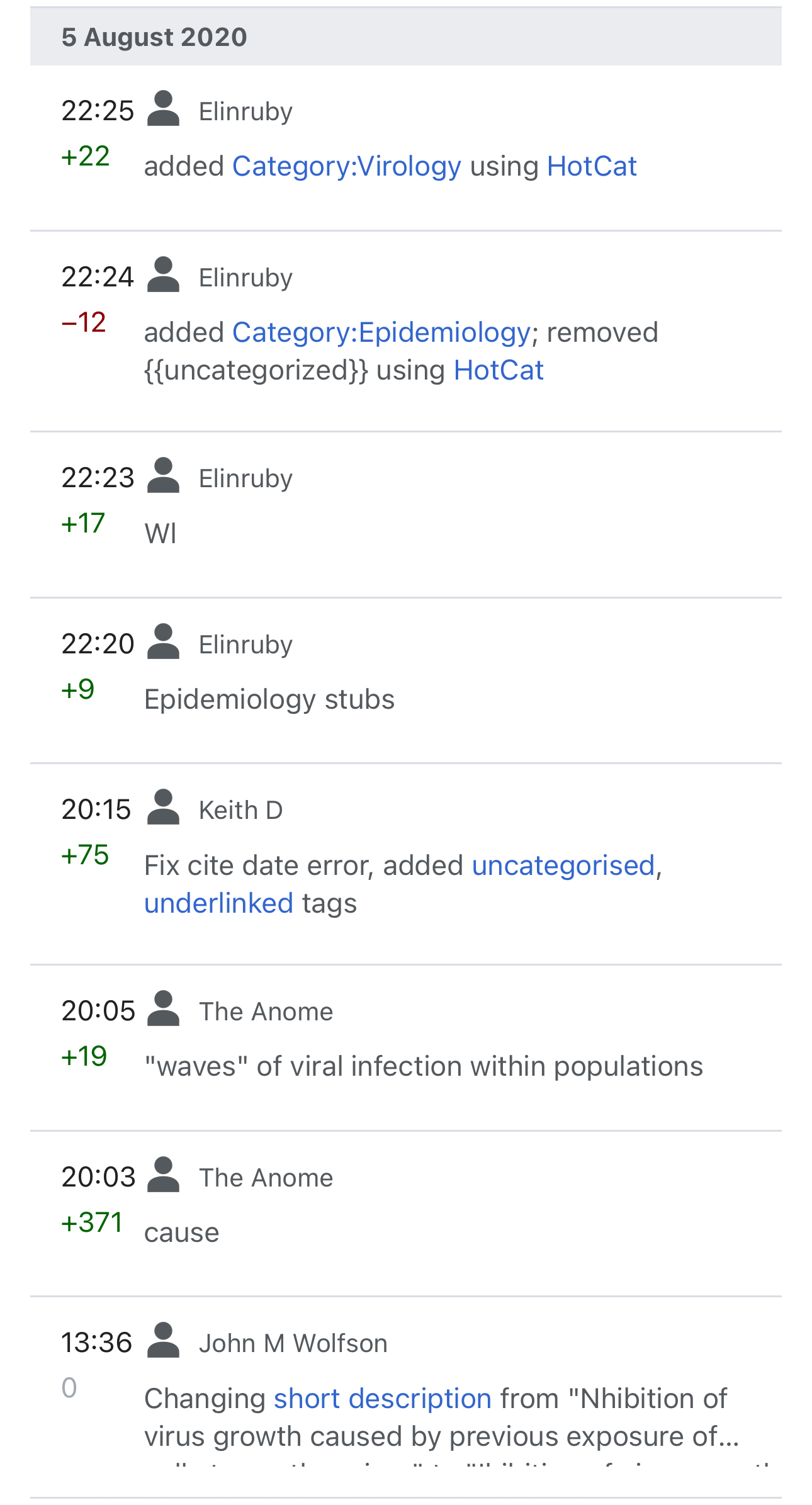The image size is (812, 1505).
Task: Click user icon next to Keith D
Action: pyautogui.click(x=164, y=808)
